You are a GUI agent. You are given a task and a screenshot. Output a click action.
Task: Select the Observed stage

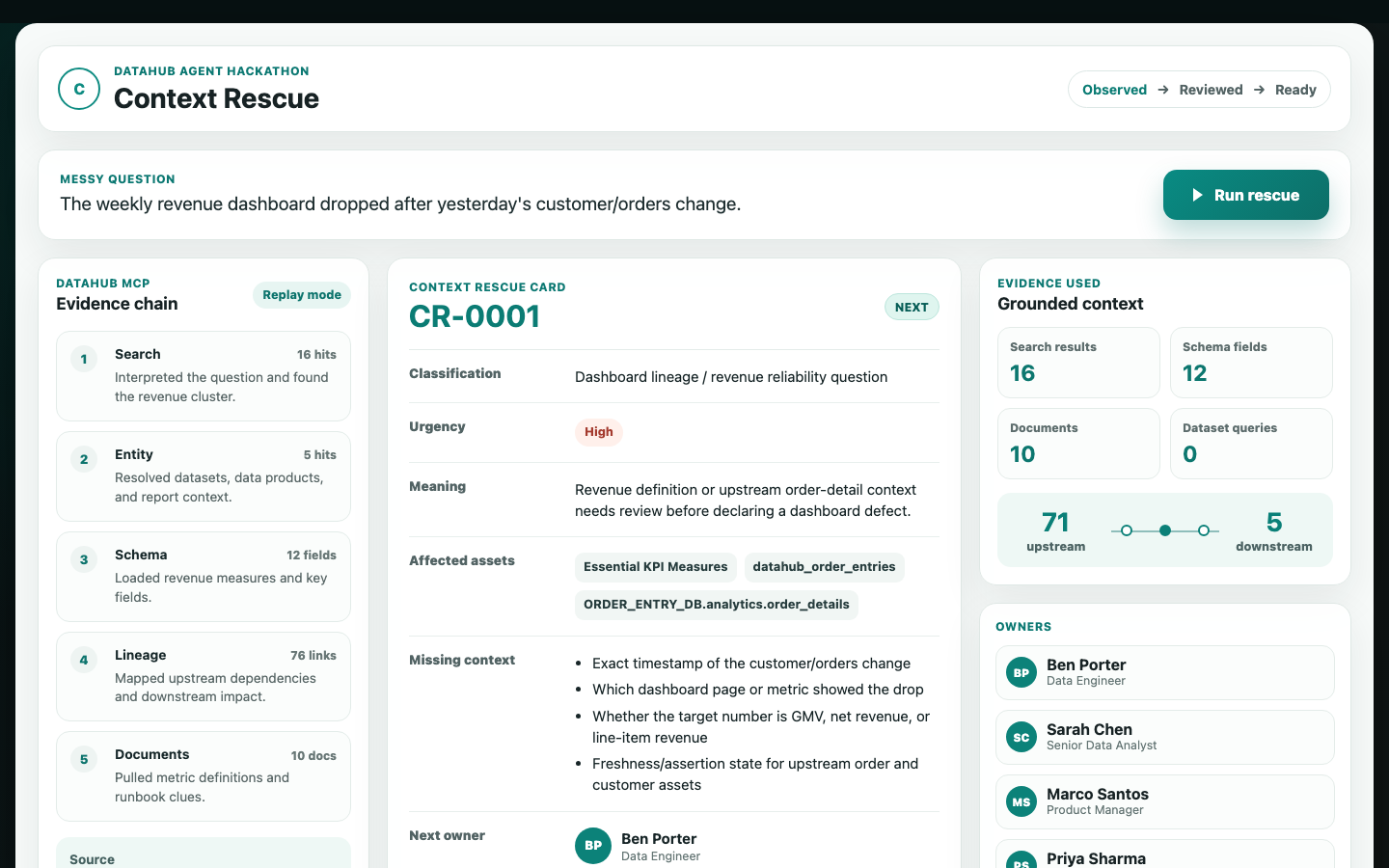tap(1114, 90)
